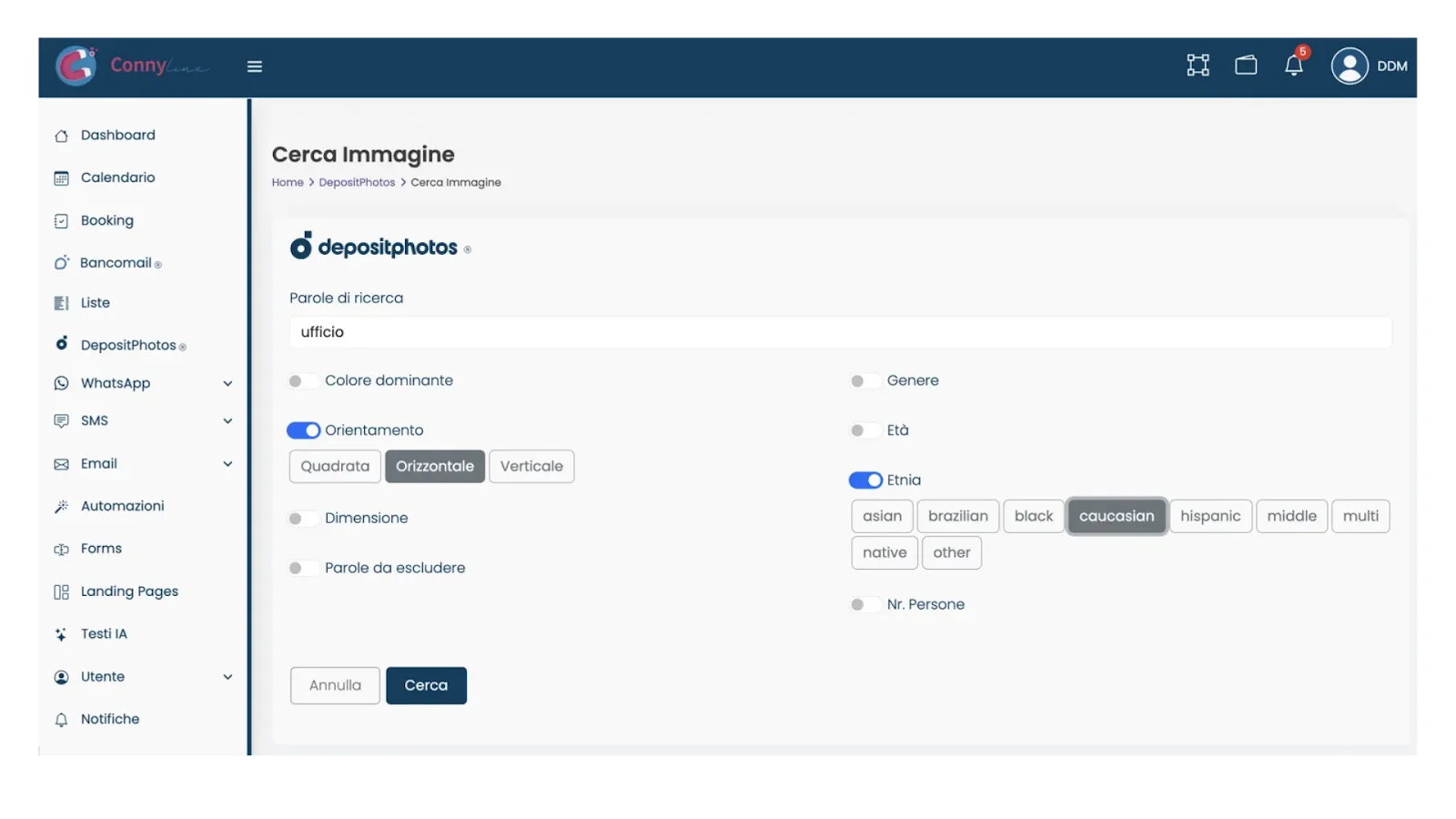The height and width of the screenshot is (819, 1456).
Task: Expand the SMS submenu chevron
Action: (227, 421)
